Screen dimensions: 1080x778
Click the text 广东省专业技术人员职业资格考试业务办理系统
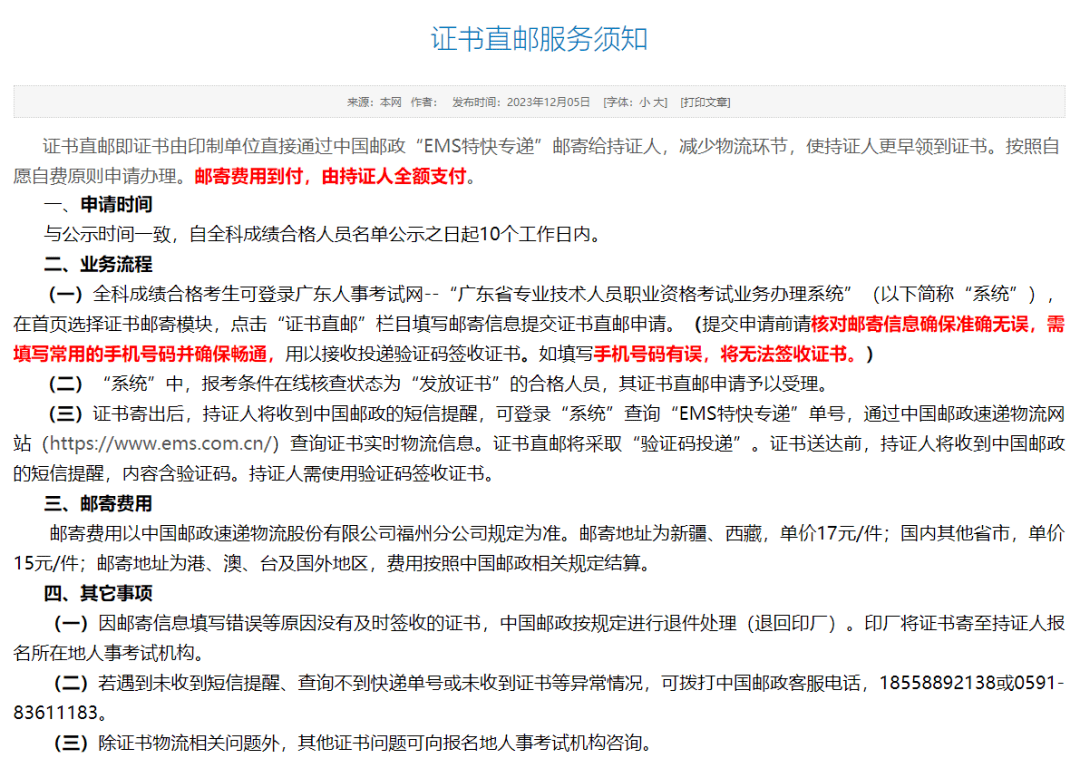tap(651, 295)
